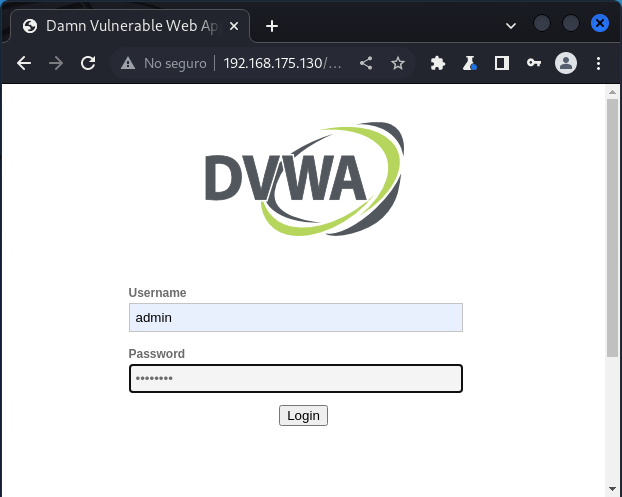Open the password manager key icon
The image size is (622, 497).
534,63
